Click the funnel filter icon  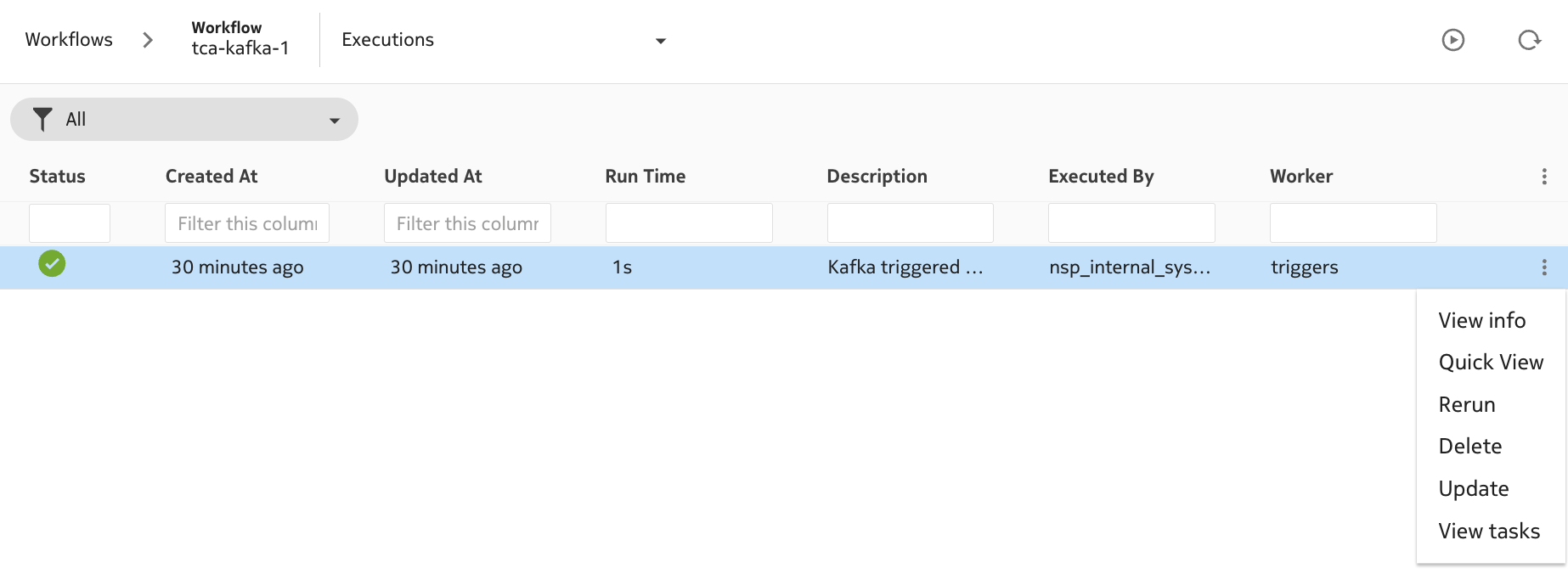pyautogui.click(x=42, y=120)
